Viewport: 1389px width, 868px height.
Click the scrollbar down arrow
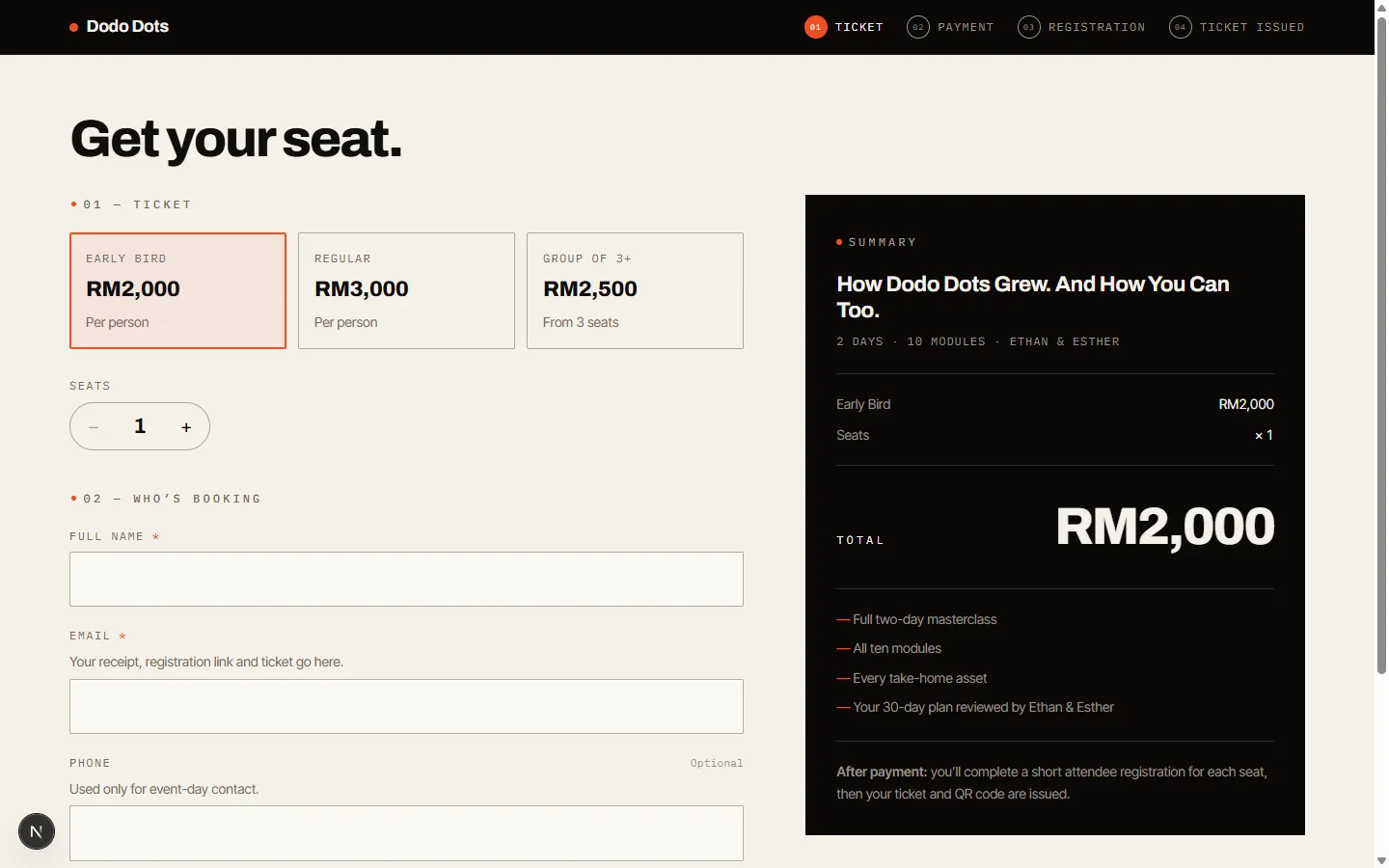pyautogui.click(x=1381, y=860)
